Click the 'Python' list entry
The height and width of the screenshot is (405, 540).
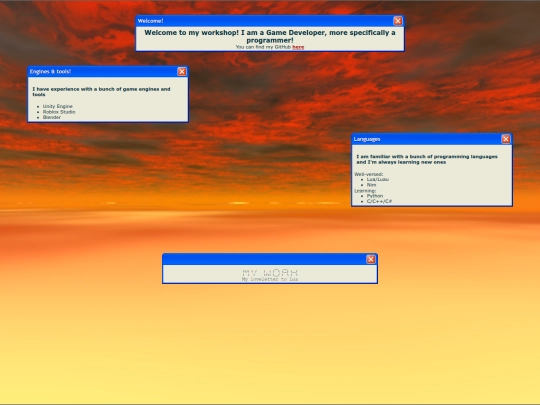(x=375, y=196)
